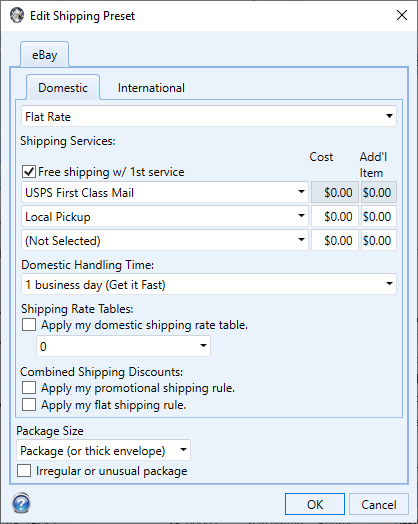The height and width of the screenshot is (524, 418).
Task: Open the Local Pickup service dropdown
Action: [x=165, y=216]
